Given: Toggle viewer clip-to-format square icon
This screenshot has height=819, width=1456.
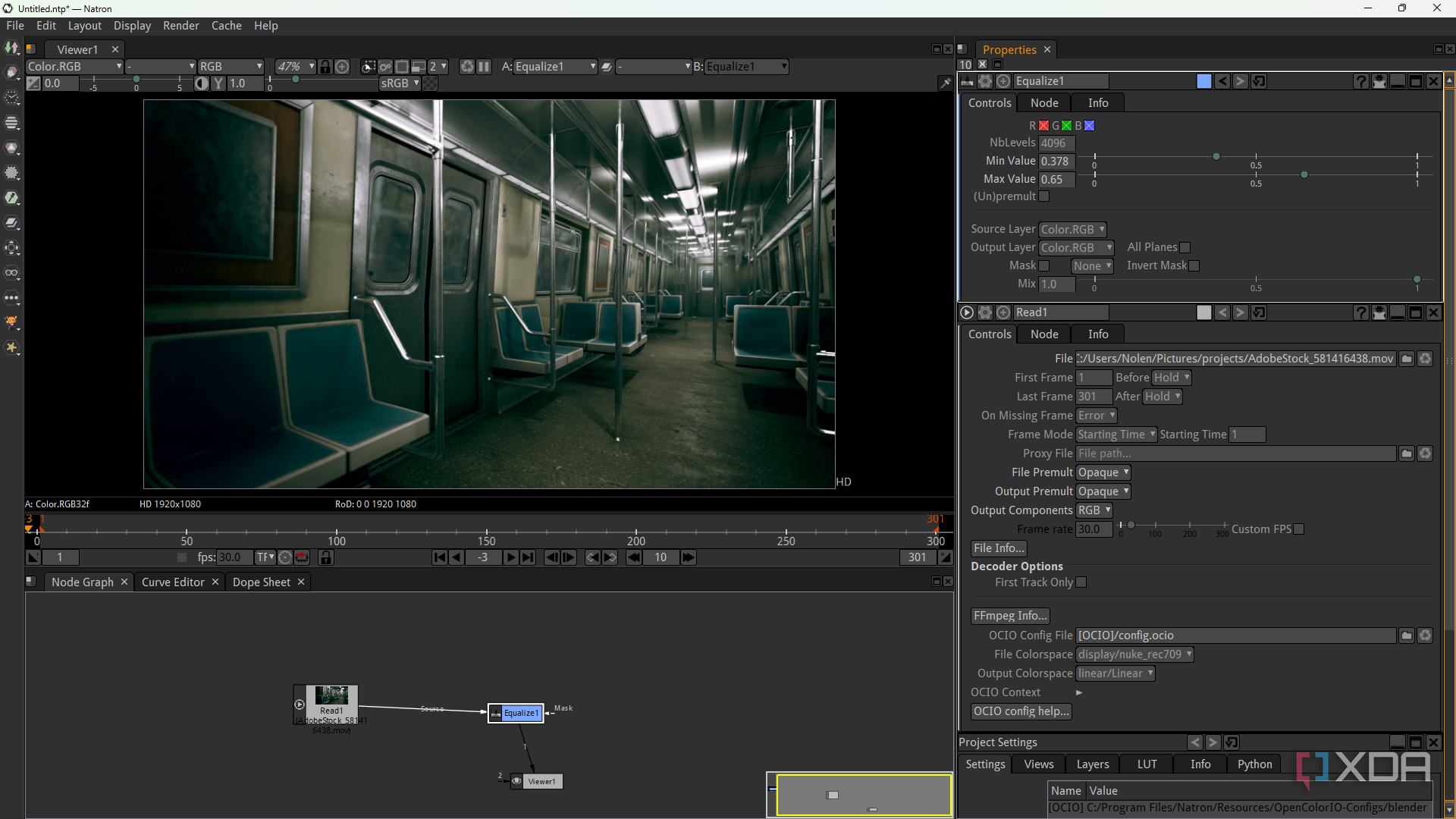Looking at the screenshot, I should (402, 67).
